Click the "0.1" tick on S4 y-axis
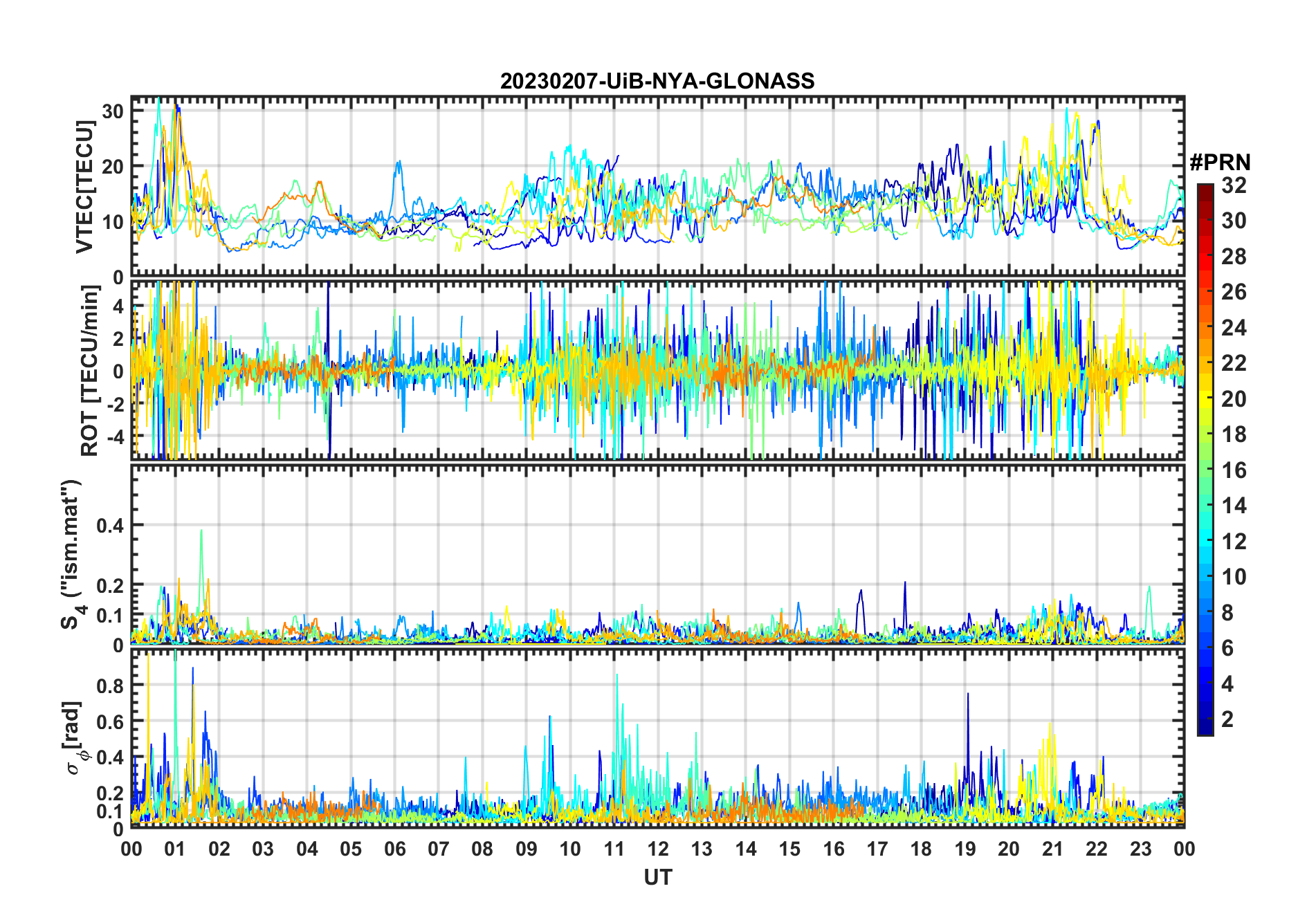Viewport: 1316px width, 920px height. pyautogui.click(x=110, y=616)
